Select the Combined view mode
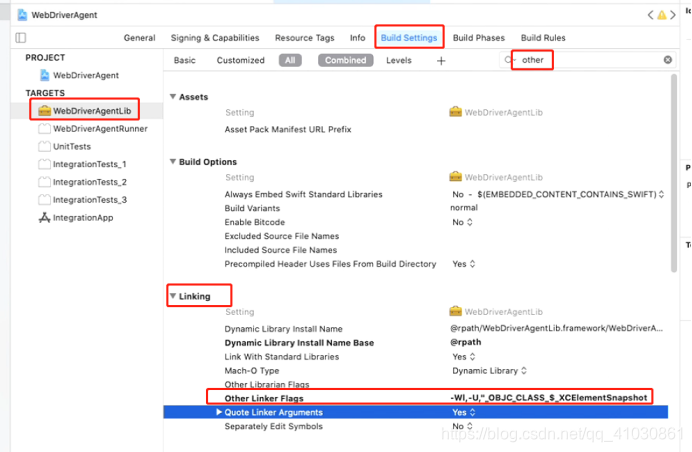Viewport: 692px width, 452px height. pos(346,60)
